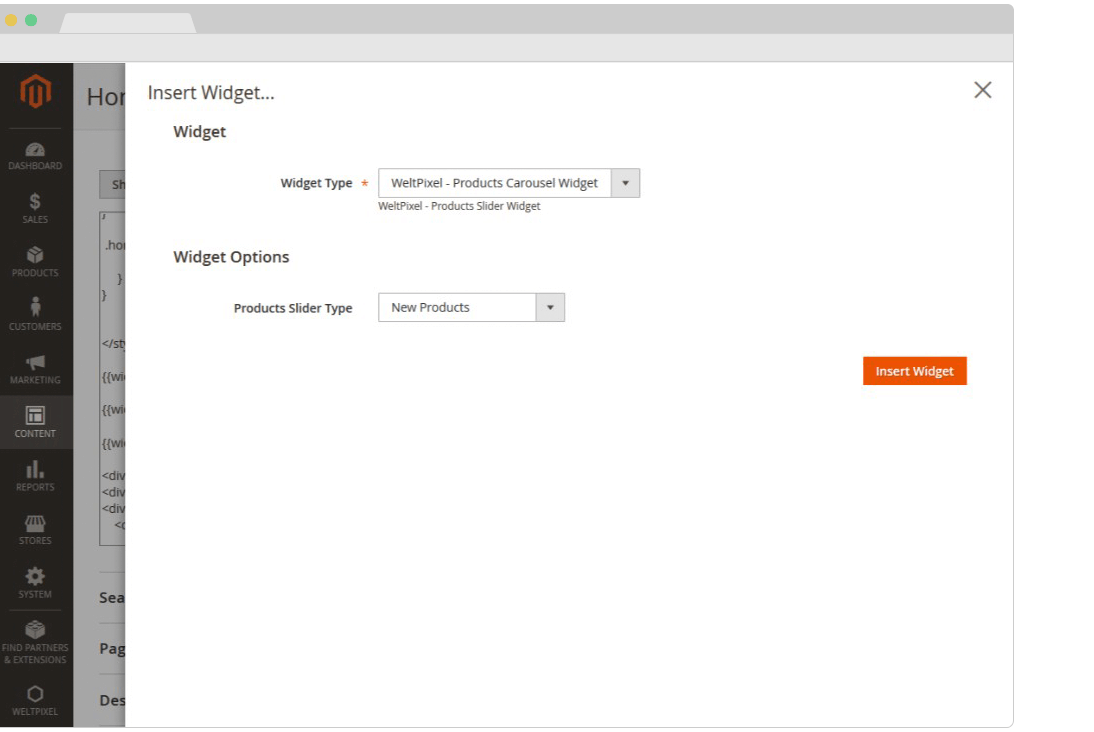The image size is (1094, 732).
Task: Open the Products Slider Type dropdown
Action: 471,307
